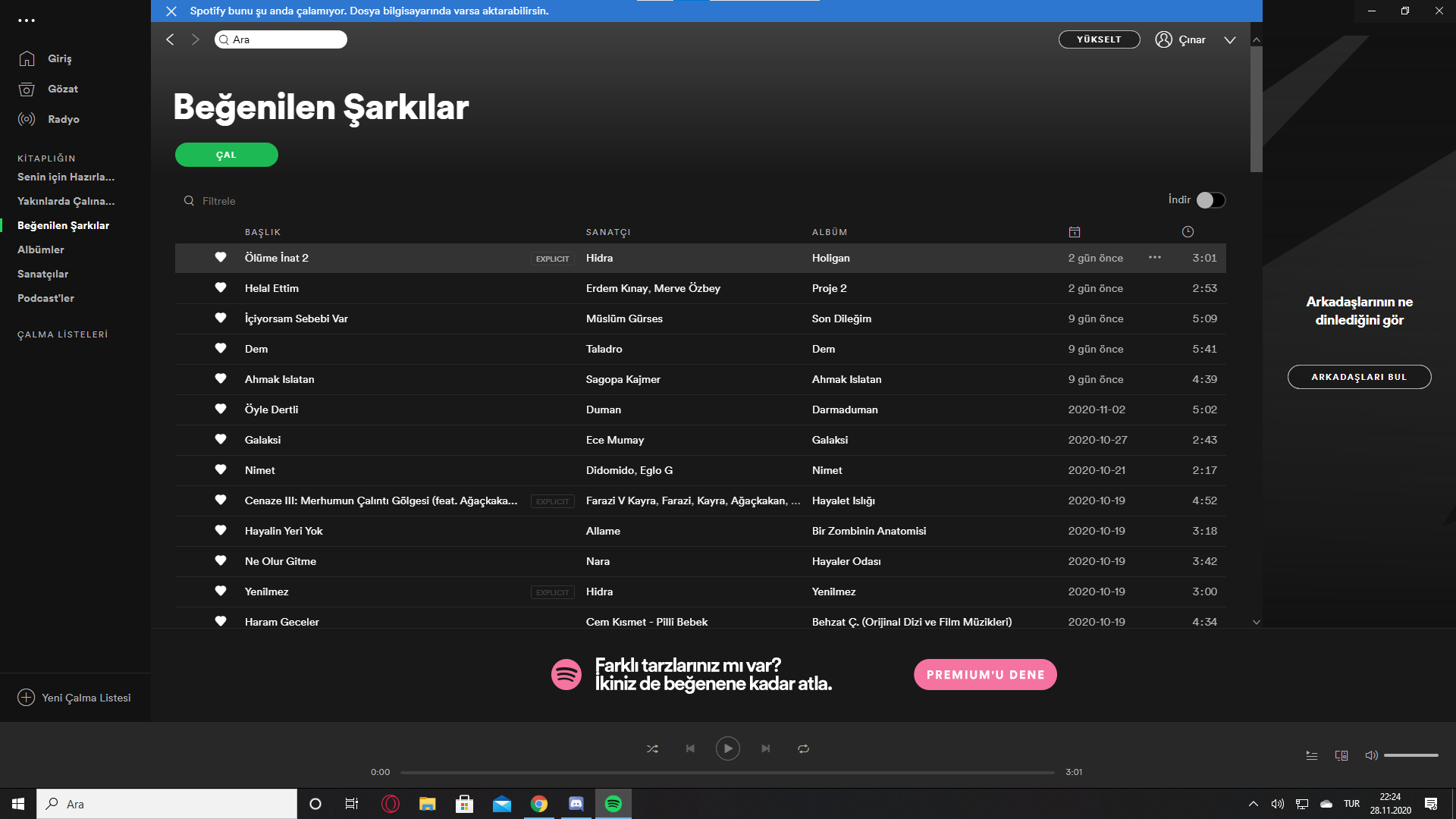Unlike Galaksi via heart icon
This screenshot has height=819, width=1456.
coord(221,440)
